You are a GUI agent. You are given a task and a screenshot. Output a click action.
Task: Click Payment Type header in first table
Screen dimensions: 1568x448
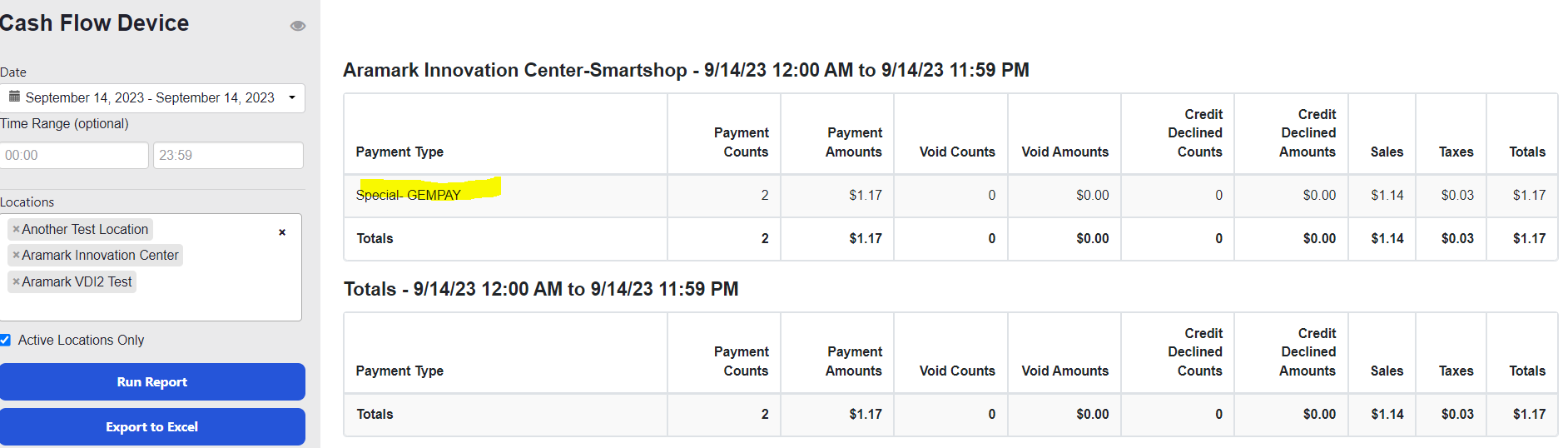(x=399, y=152)
